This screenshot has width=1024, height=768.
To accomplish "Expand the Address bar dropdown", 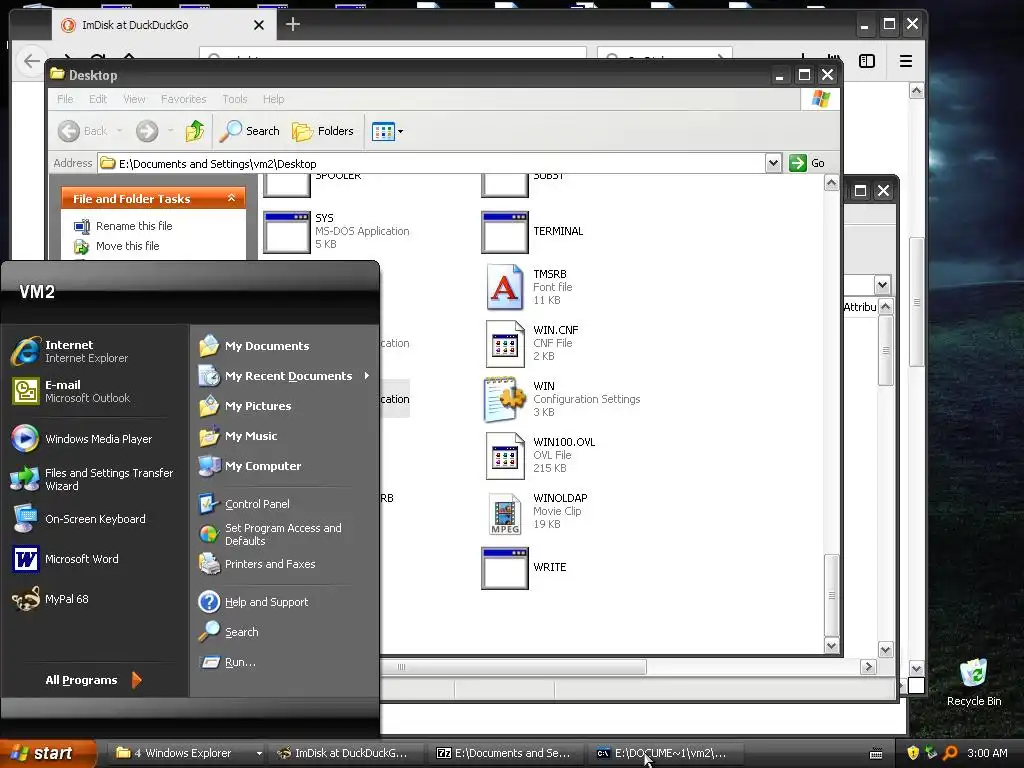I will click(x=773, y=163).
